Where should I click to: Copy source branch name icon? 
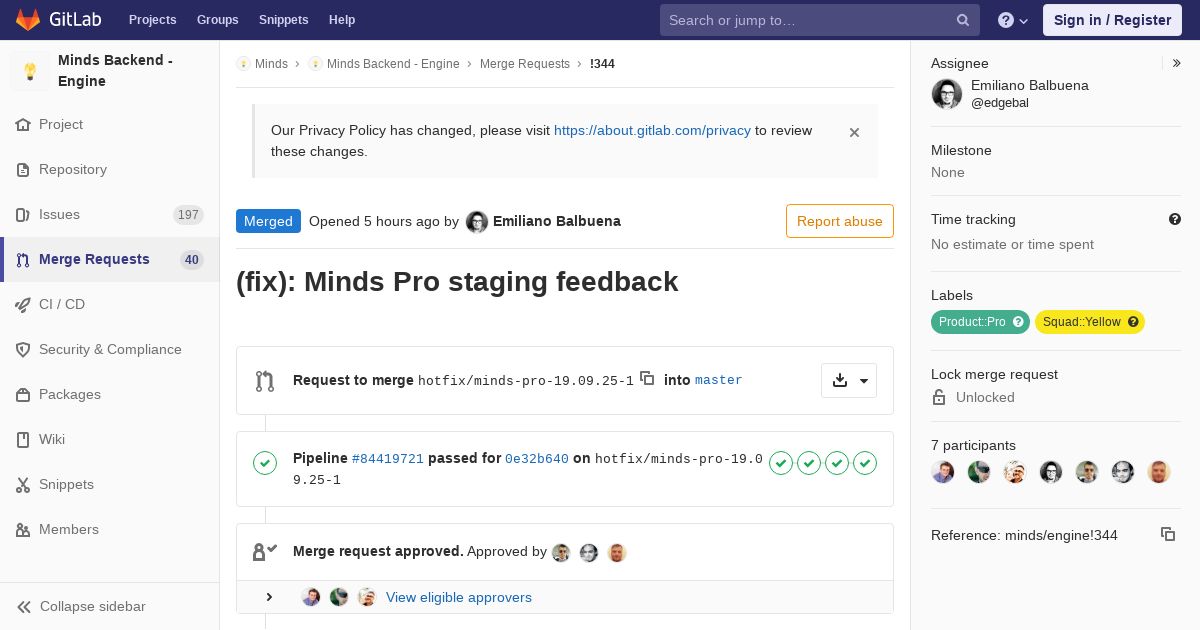(648, 378)
